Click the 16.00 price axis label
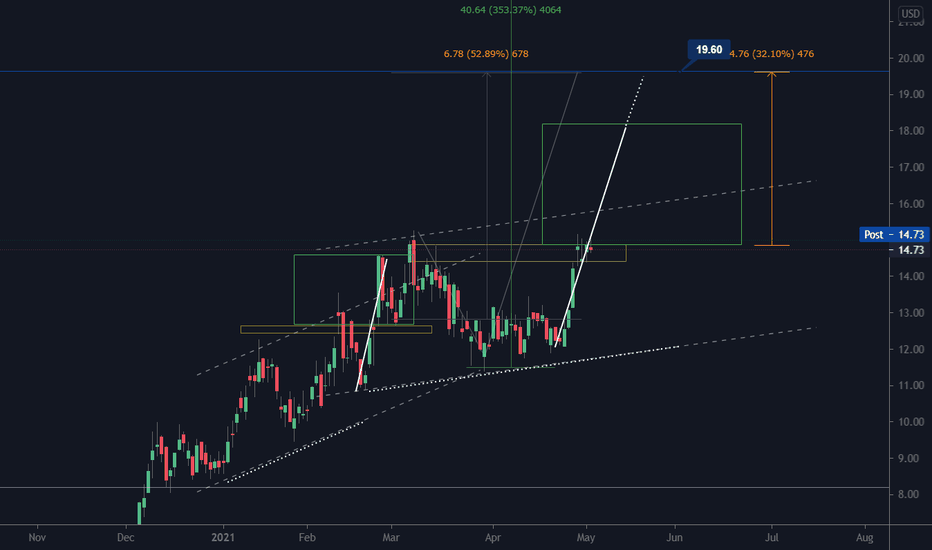Image resolution: width=932 pixels, height=550 pixels. coord(911,204)
